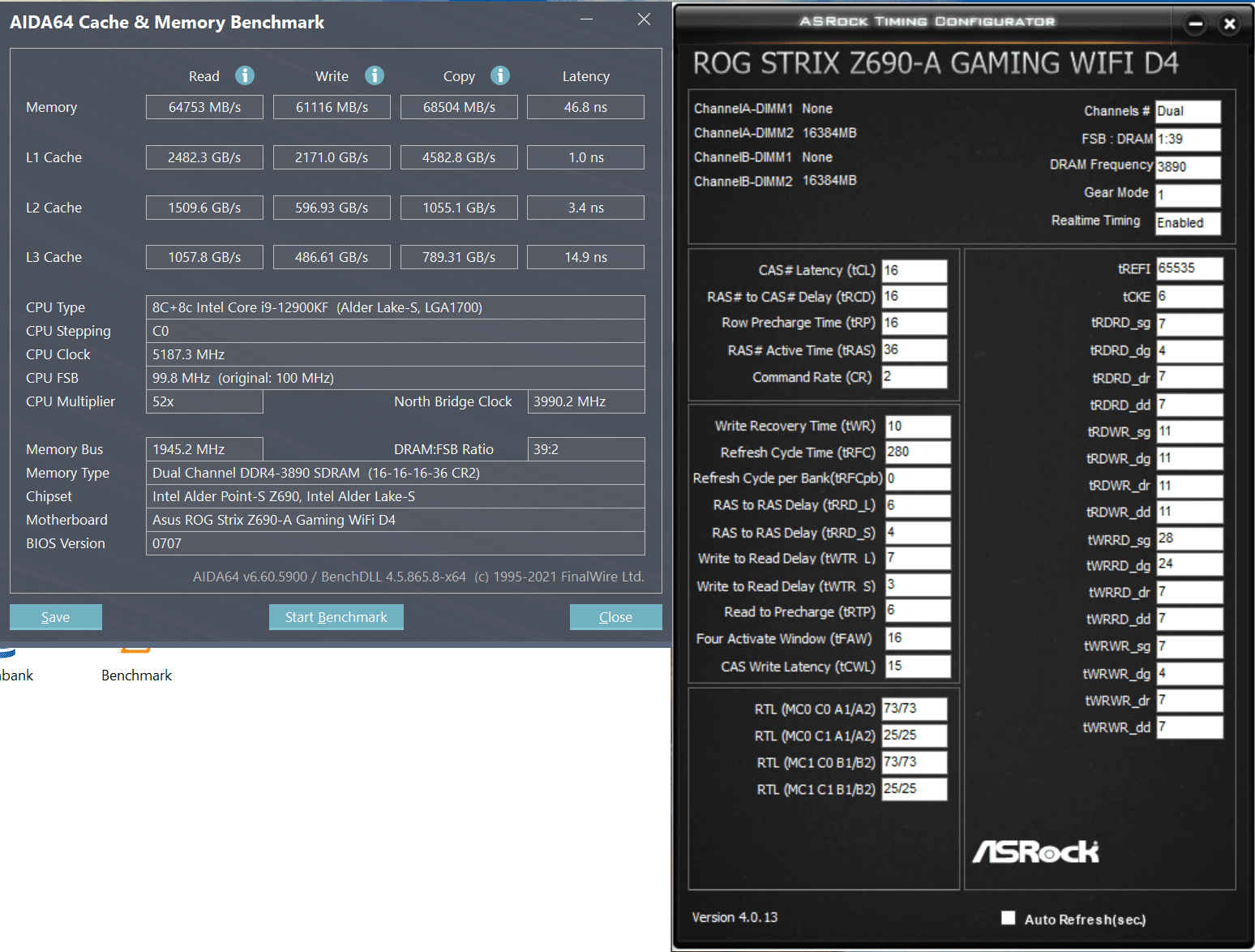1255x952 pixels.
Task: Click the FSB : DRAM field showing 1:39
Action: pyautogui.click(x=1188, y=139)
